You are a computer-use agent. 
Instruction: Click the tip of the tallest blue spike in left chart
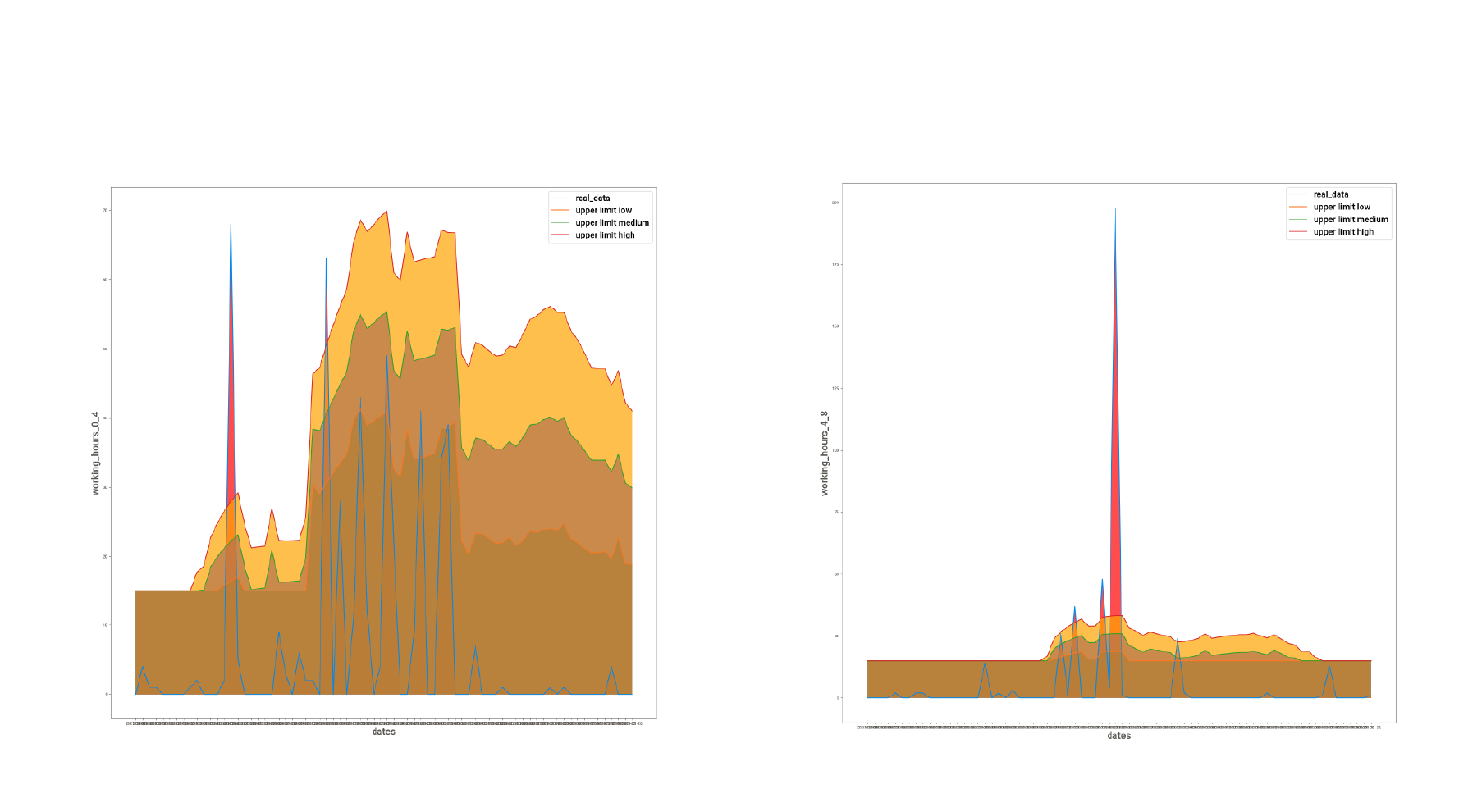[x=231, y=224]
